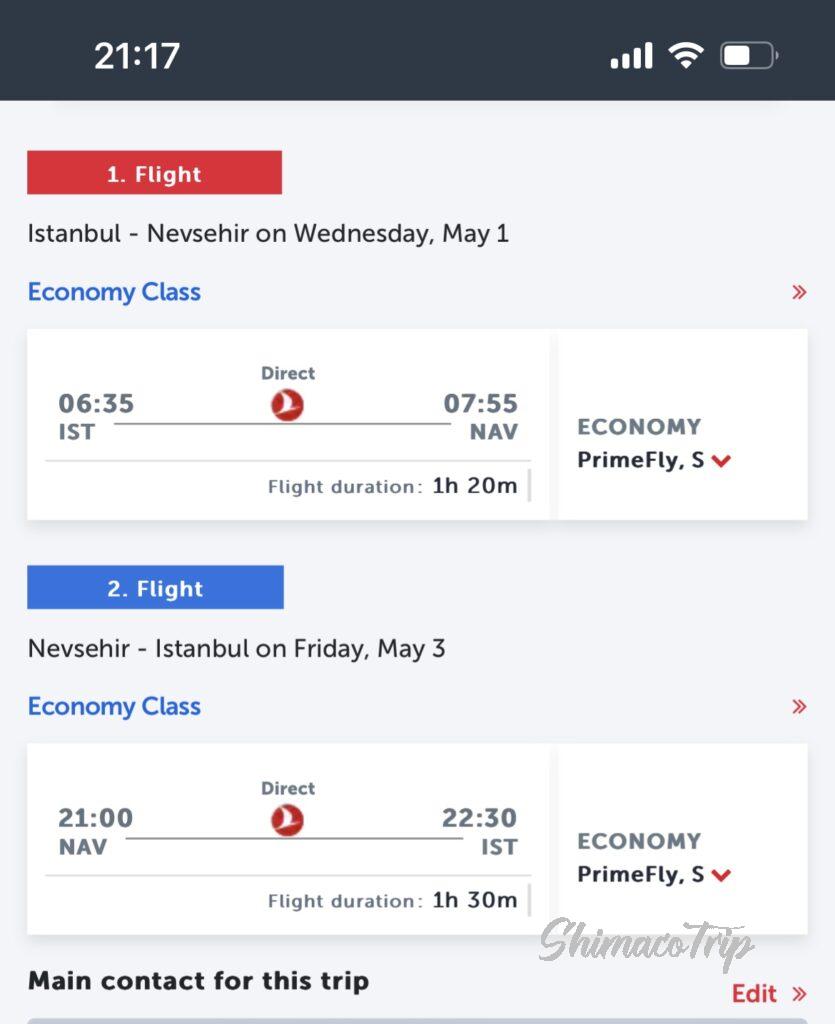Viewport: 835px width, 1024px height.
Task: Tap the Turkish Airlines logo on second flight
Action: [x=288, y=820]
